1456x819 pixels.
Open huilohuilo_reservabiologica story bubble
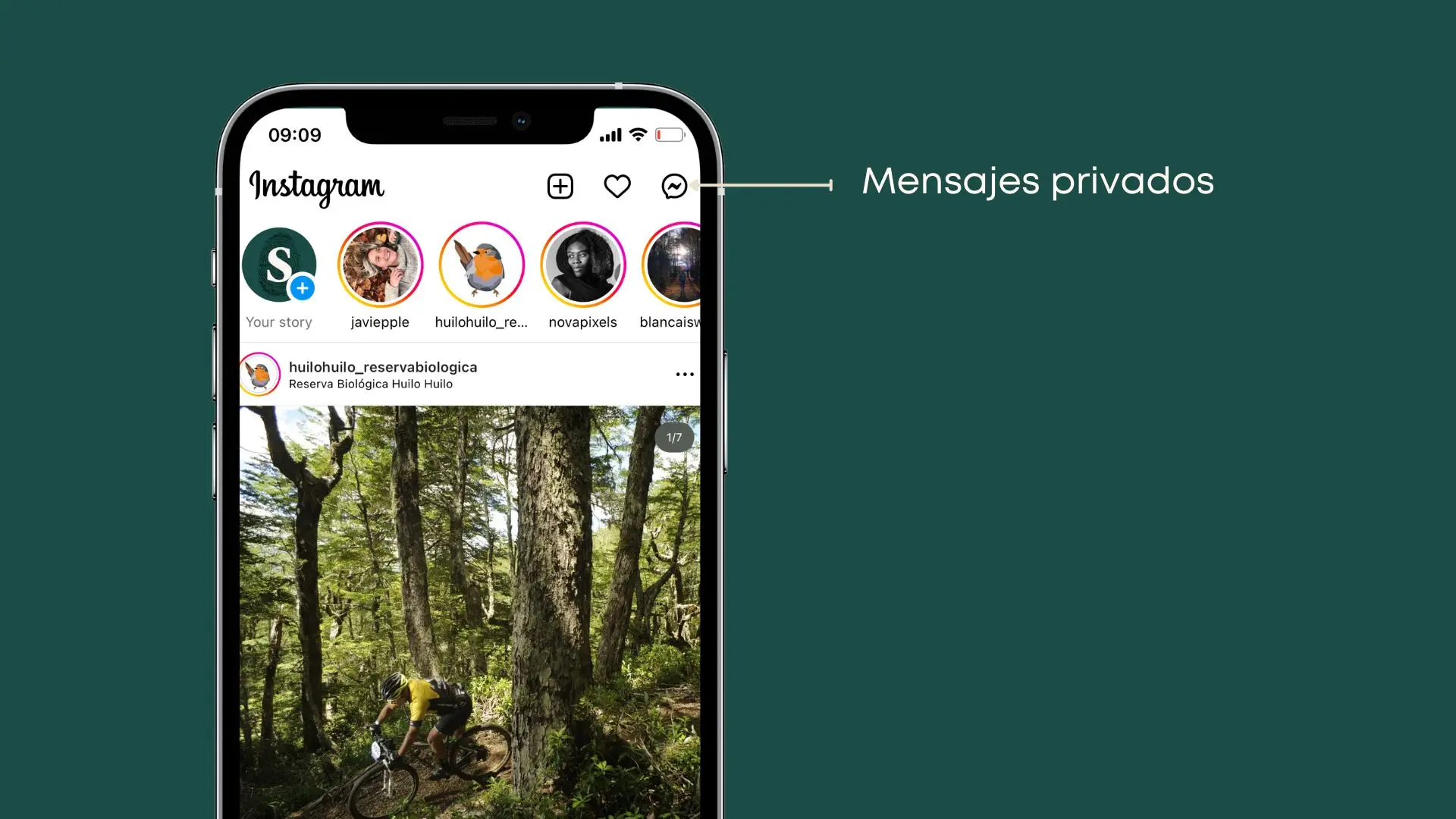[481, 264]
